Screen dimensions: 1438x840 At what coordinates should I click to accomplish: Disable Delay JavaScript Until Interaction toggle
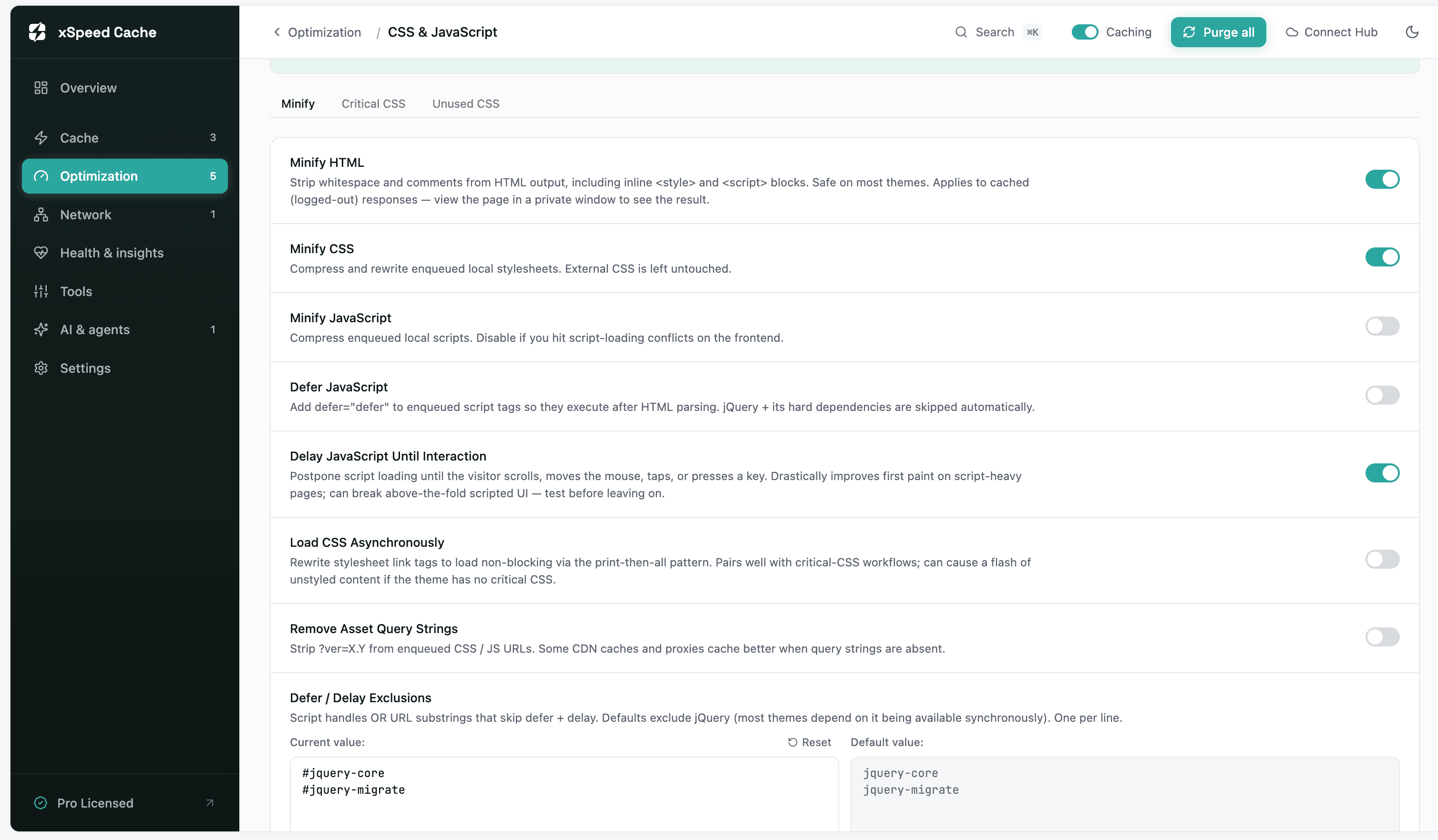[1382, 473]
